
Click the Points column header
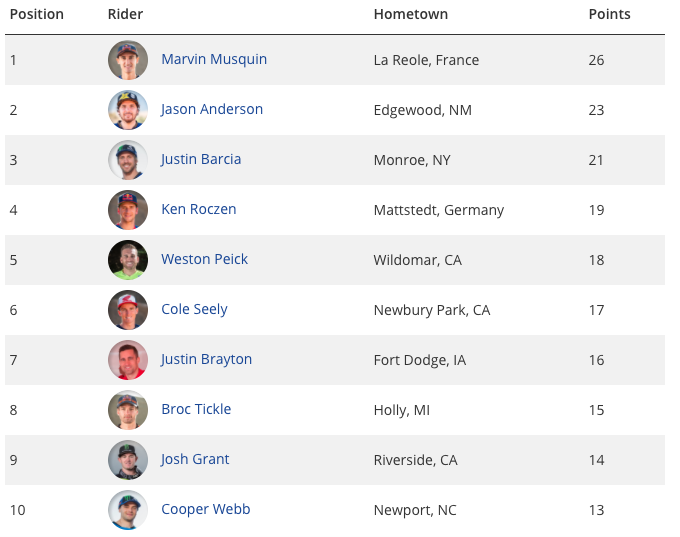[609, 14]
